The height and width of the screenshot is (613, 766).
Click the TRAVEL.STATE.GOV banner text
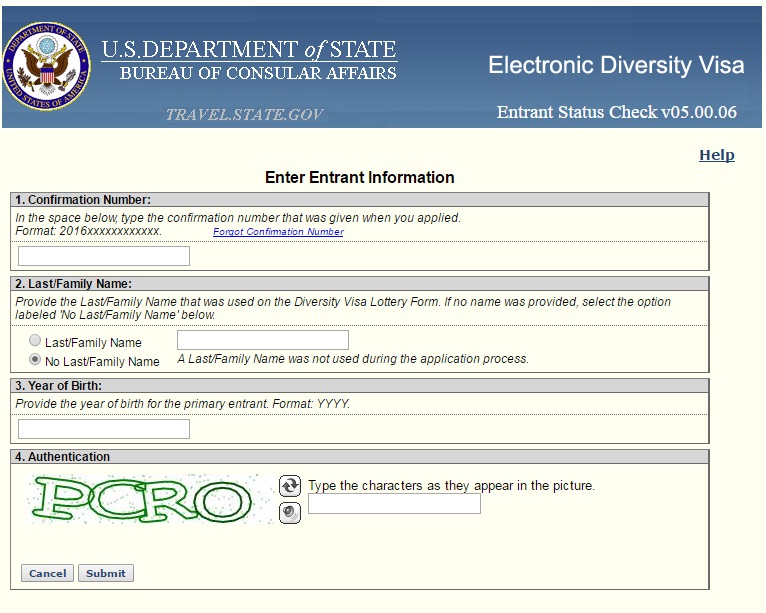point(245,114)
